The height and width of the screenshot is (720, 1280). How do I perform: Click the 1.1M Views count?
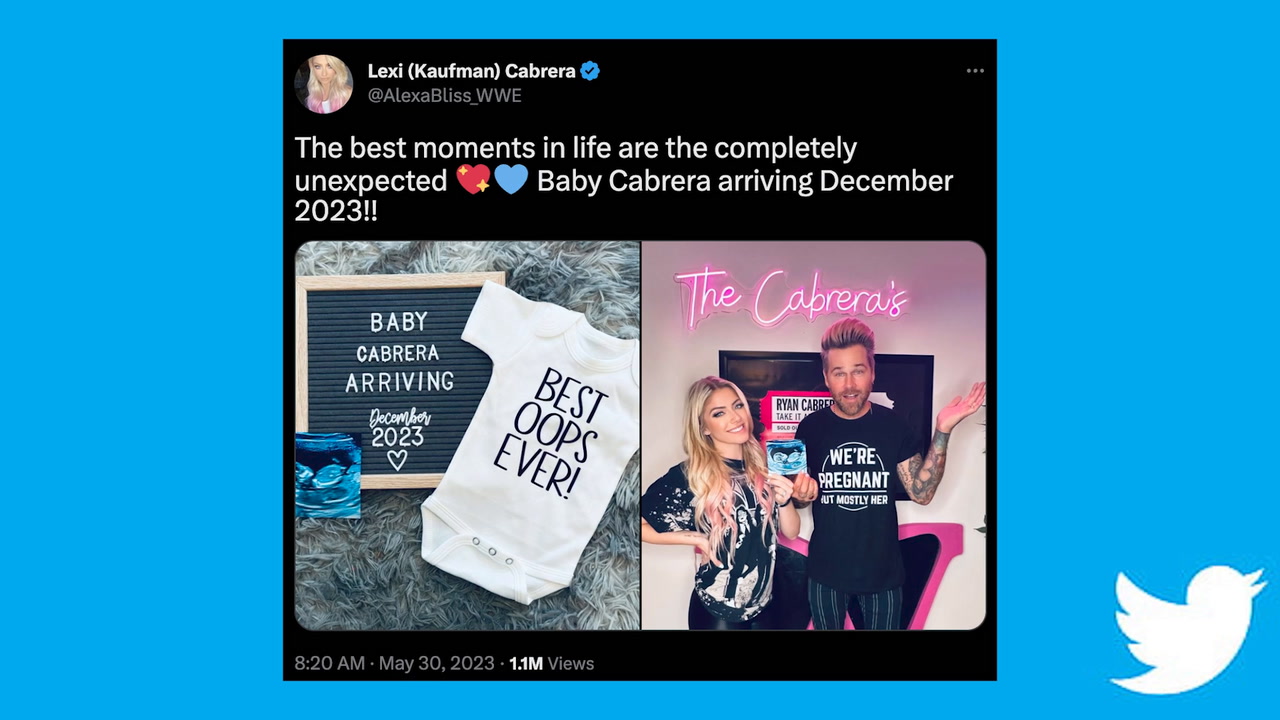pos(551,663)
